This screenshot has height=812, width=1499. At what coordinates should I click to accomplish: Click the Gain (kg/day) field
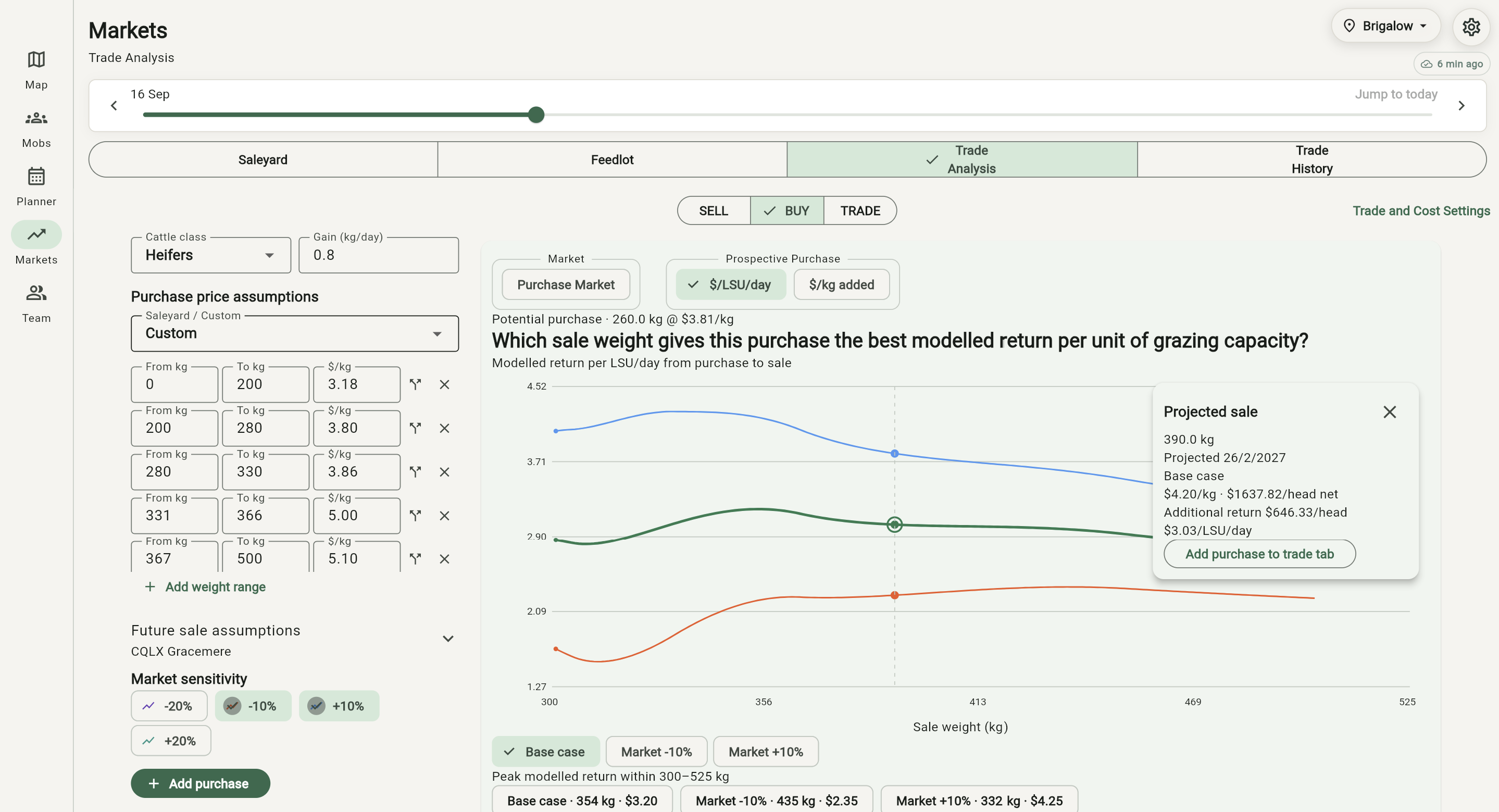(x=378, y=255)
